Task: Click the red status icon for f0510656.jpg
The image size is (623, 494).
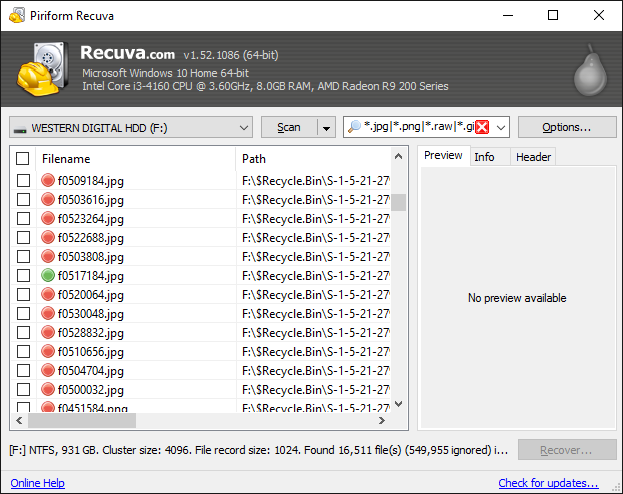Action: 48,351
